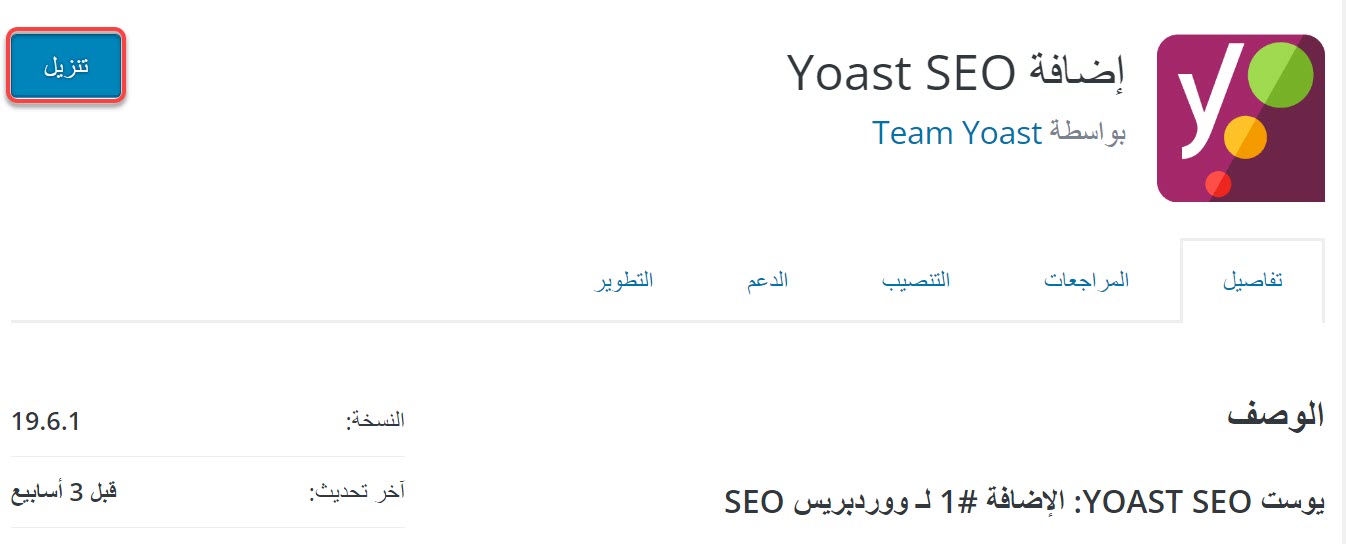This screenshot has height=544, width=1346.
Task: Click the green circle in Yoast logo
Action: click(1281, 75)
